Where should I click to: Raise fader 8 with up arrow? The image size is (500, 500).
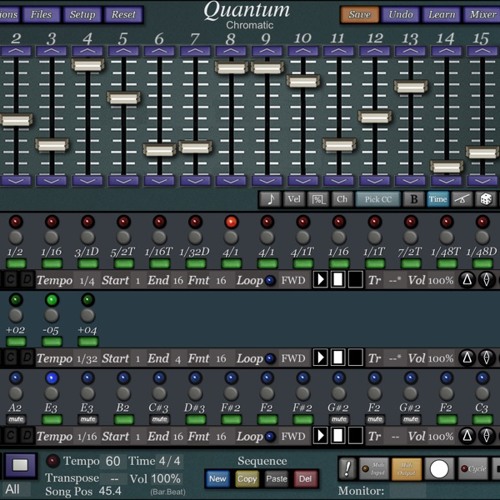tap(231, 51)
